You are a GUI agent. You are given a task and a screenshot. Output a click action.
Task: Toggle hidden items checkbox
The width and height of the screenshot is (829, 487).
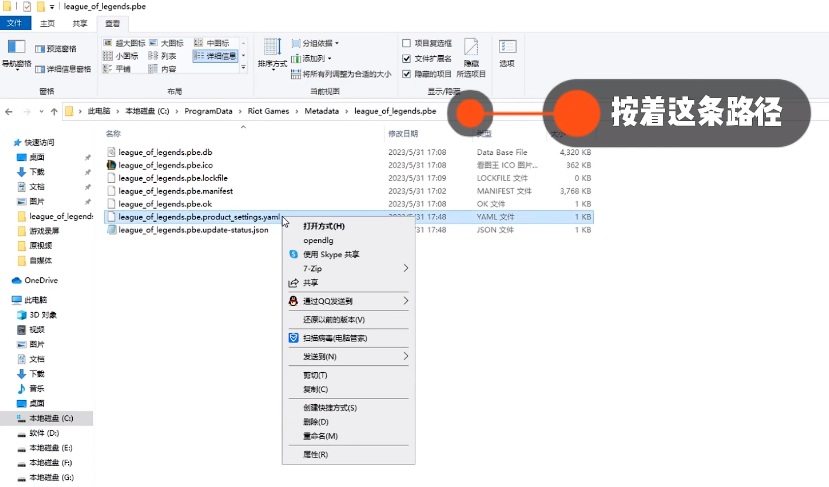427,74
